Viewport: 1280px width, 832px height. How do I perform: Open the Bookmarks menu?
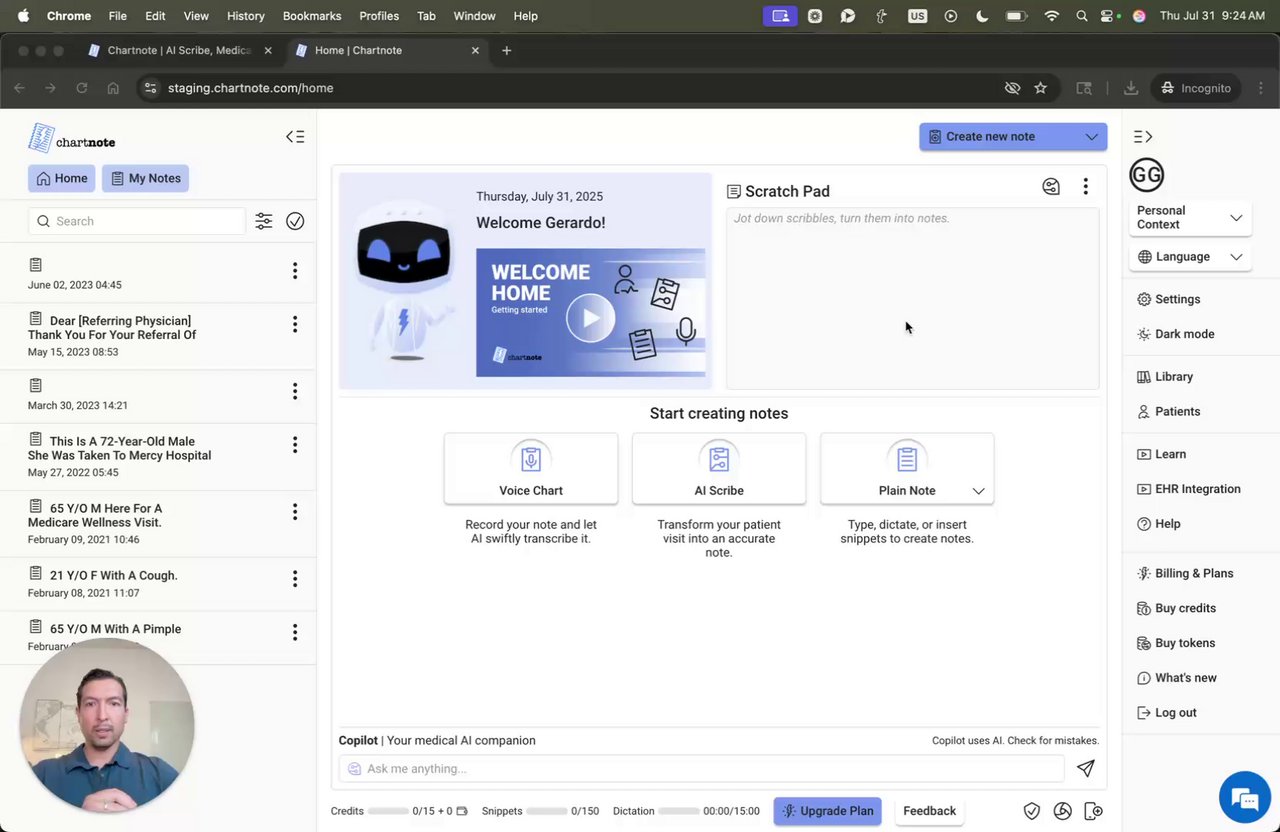[x=312, y=16]
